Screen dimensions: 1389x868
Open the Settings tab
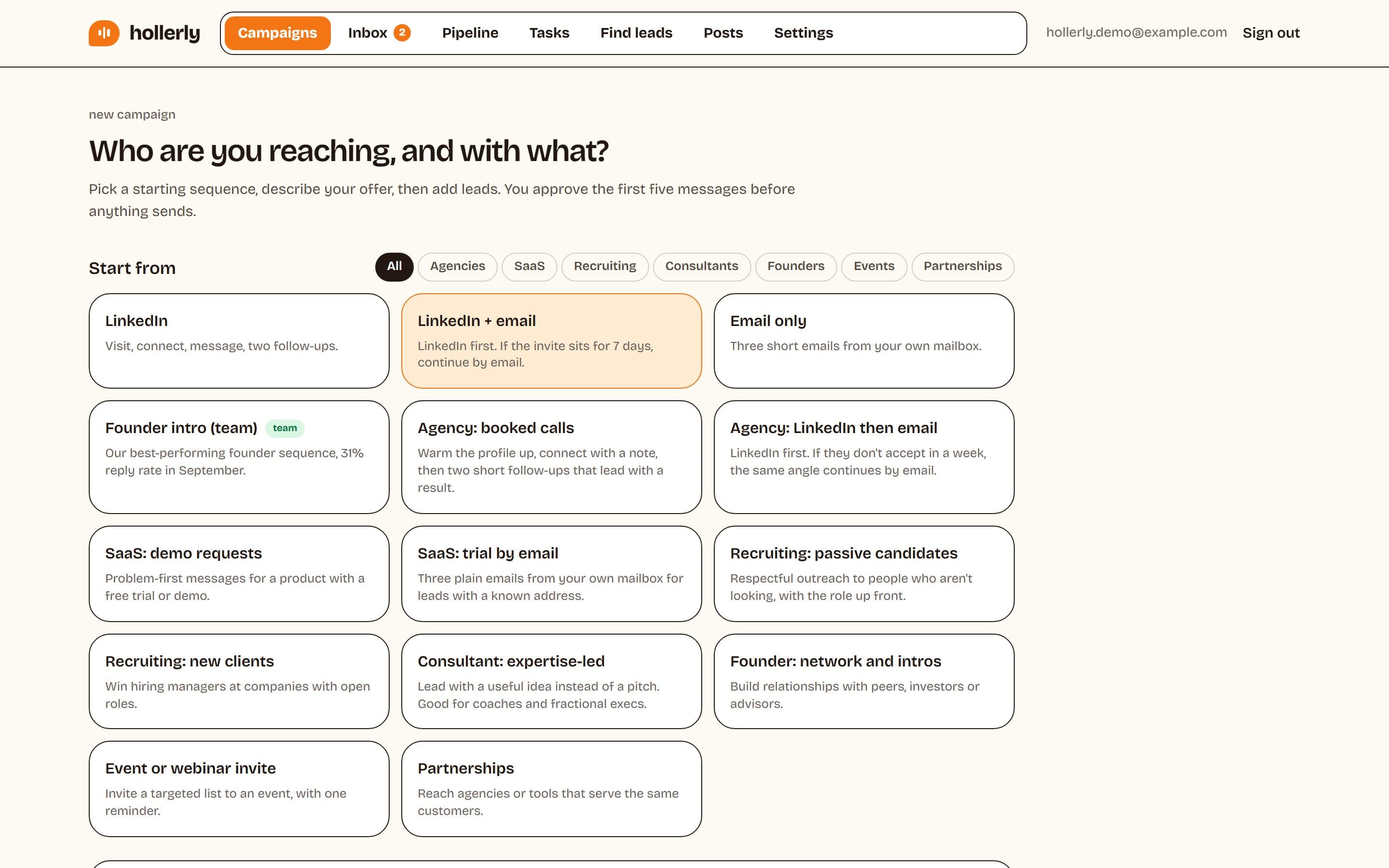coord(803,33)
